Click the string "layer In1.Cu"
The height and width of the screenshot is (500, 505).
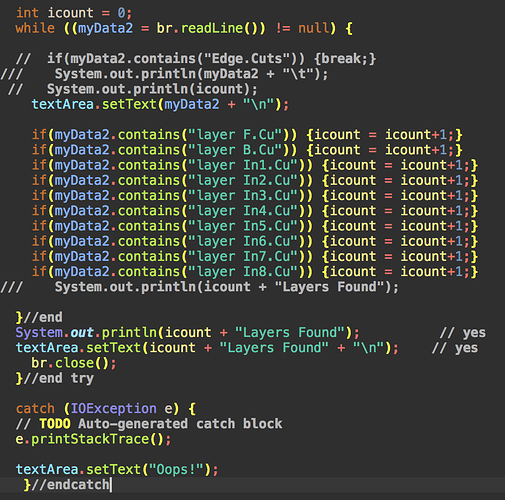tap(243, 165)
